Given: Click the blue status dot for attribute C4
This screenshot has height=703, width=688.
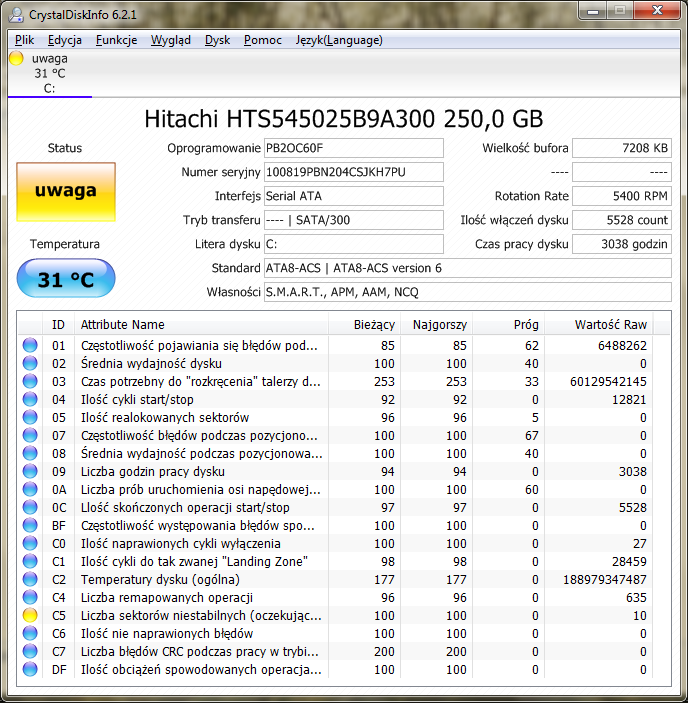Looking at the screenshot, I should [x=30, y=597].
